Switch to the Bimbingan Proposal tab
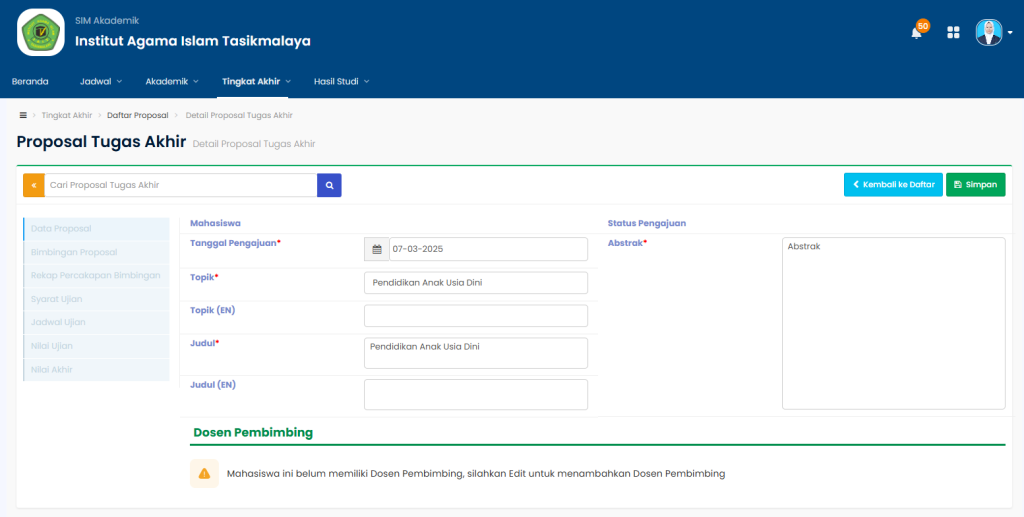 pyautogui.click(x=74, y=252)
